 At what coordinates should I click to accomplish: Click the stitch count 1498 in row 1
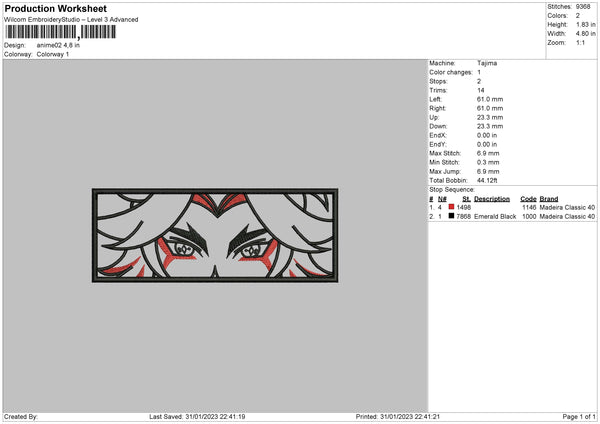(464, 207)
